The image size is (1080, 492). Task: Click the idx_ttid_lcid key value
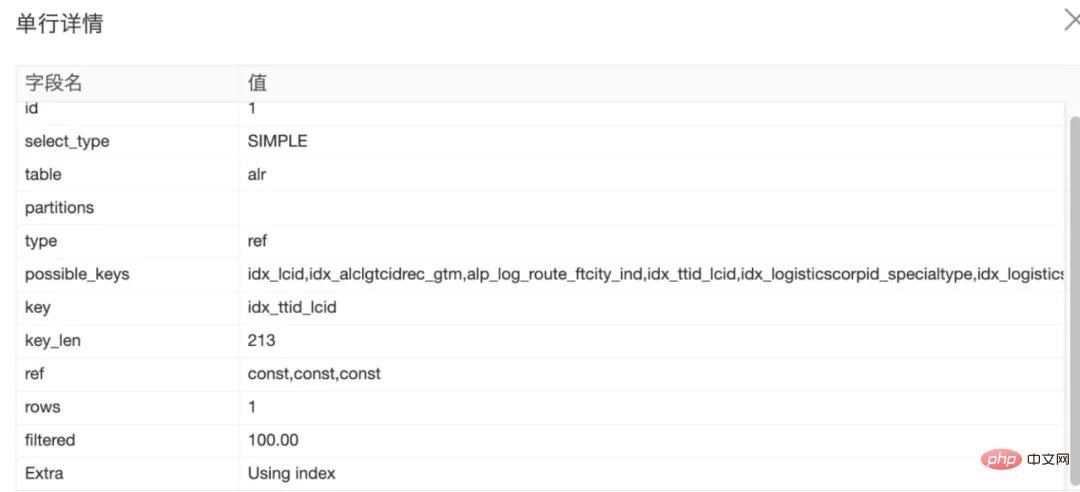pyautogui.click(x=292, y=307)
